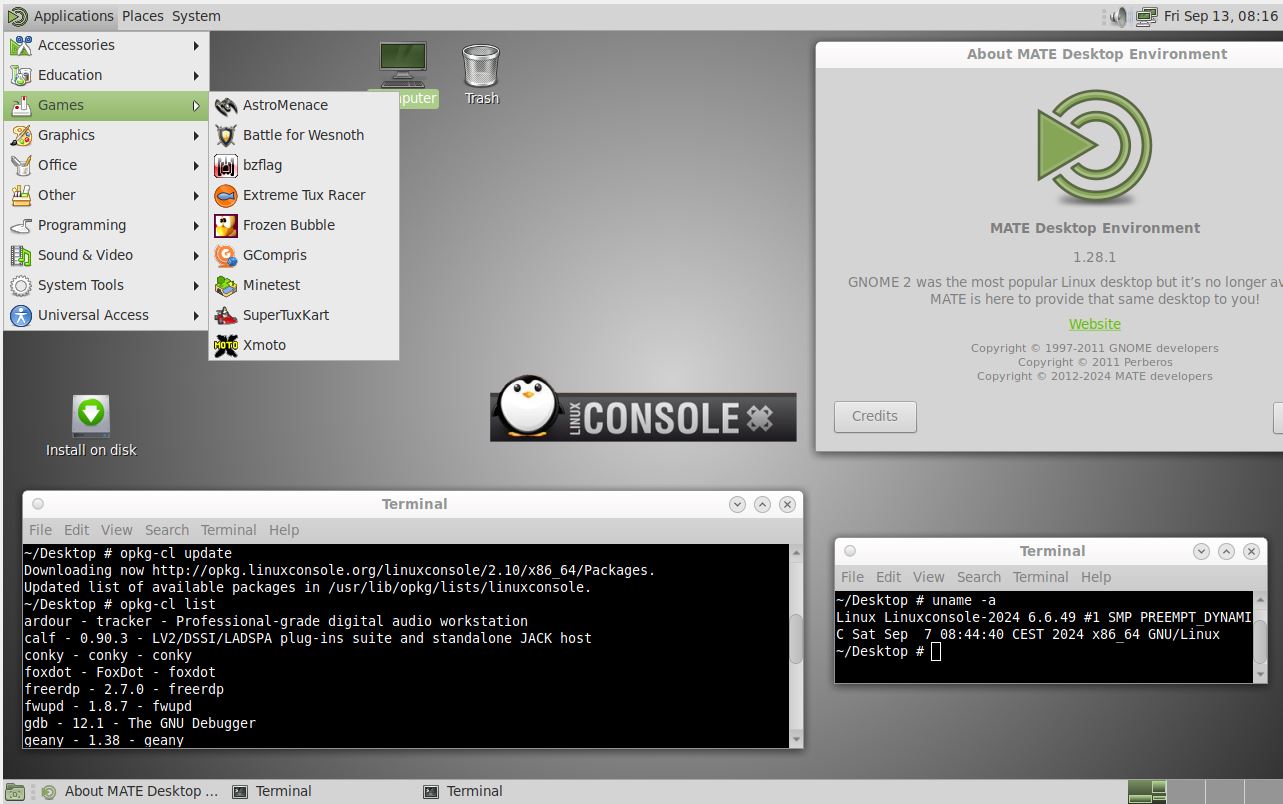Open the Xmoto game icon

click(x=226, y=345)
